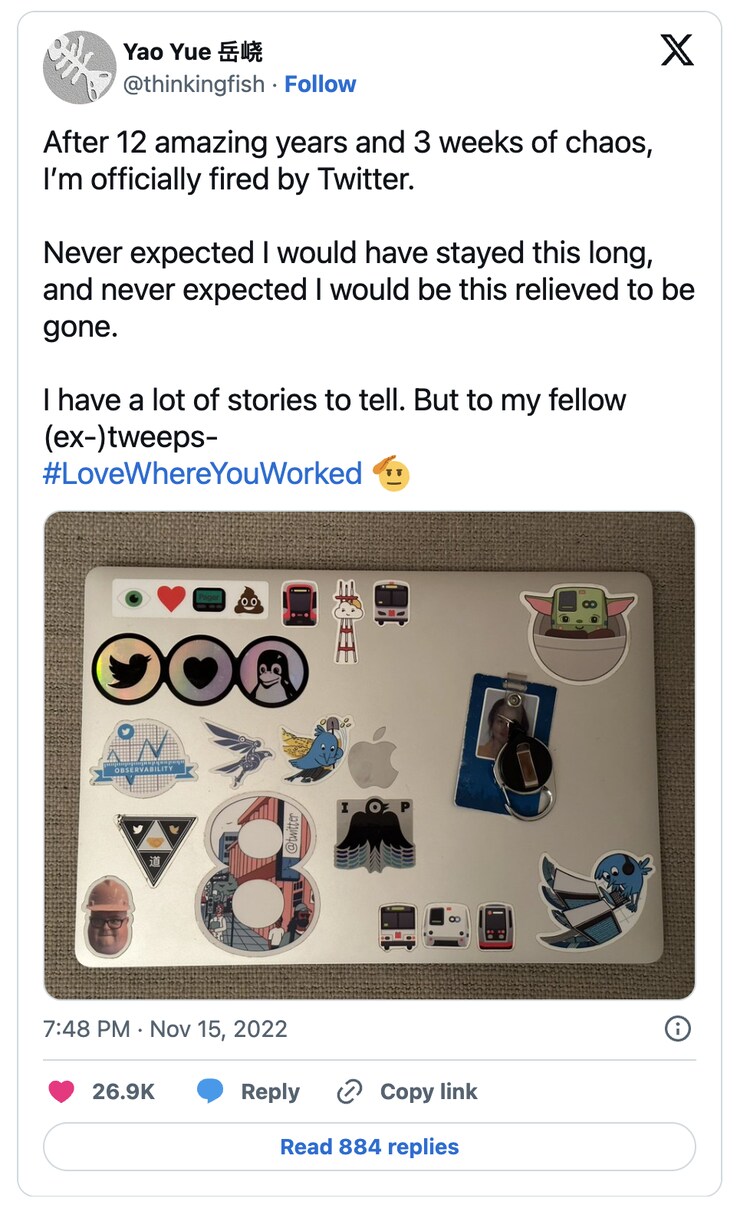Follow the @thinkingfish account
Viewport: 750px width, 1218px height.
coord(320,84)
